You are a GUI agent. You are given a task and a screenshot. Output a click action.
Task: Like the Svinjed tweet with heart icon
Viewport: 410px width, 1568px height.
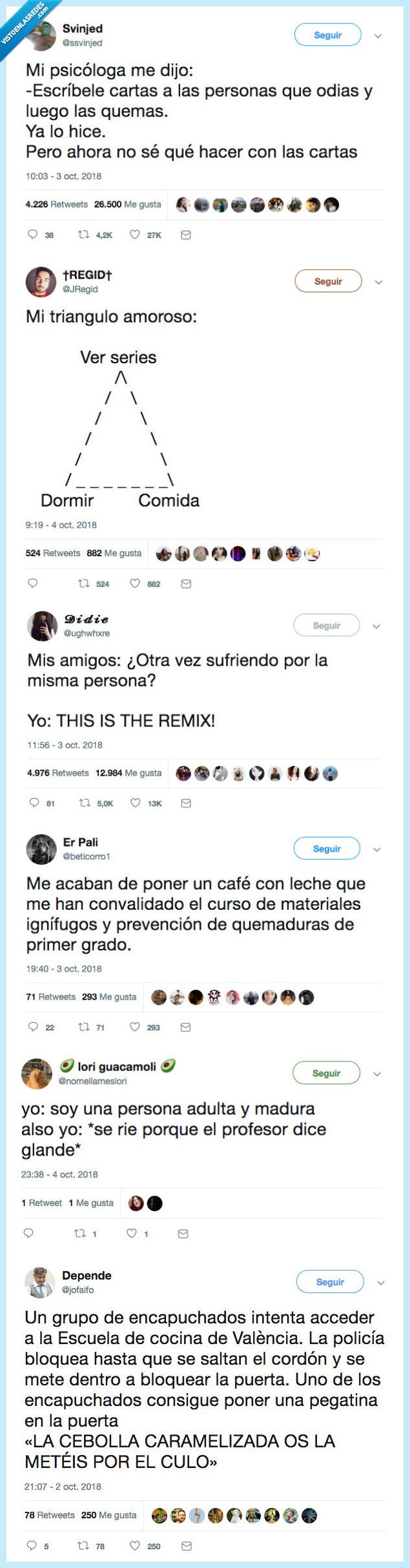click(x=135, y=235)
